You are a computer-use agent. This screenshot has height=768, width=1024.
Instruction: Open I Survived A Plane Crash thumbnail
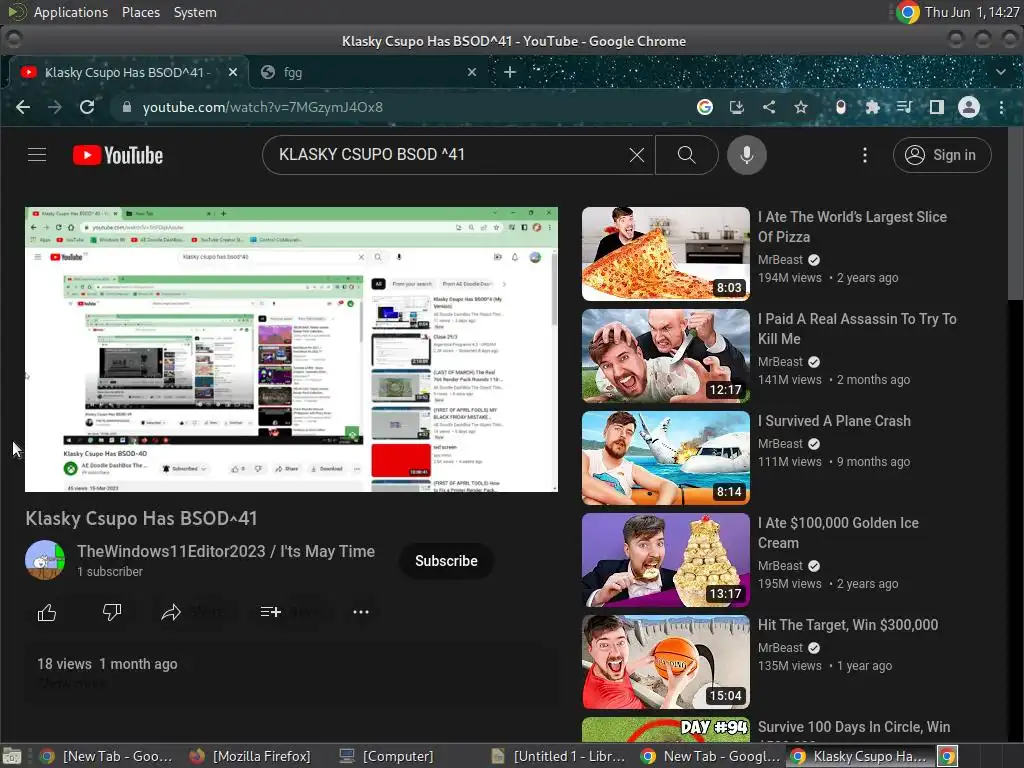665,458
